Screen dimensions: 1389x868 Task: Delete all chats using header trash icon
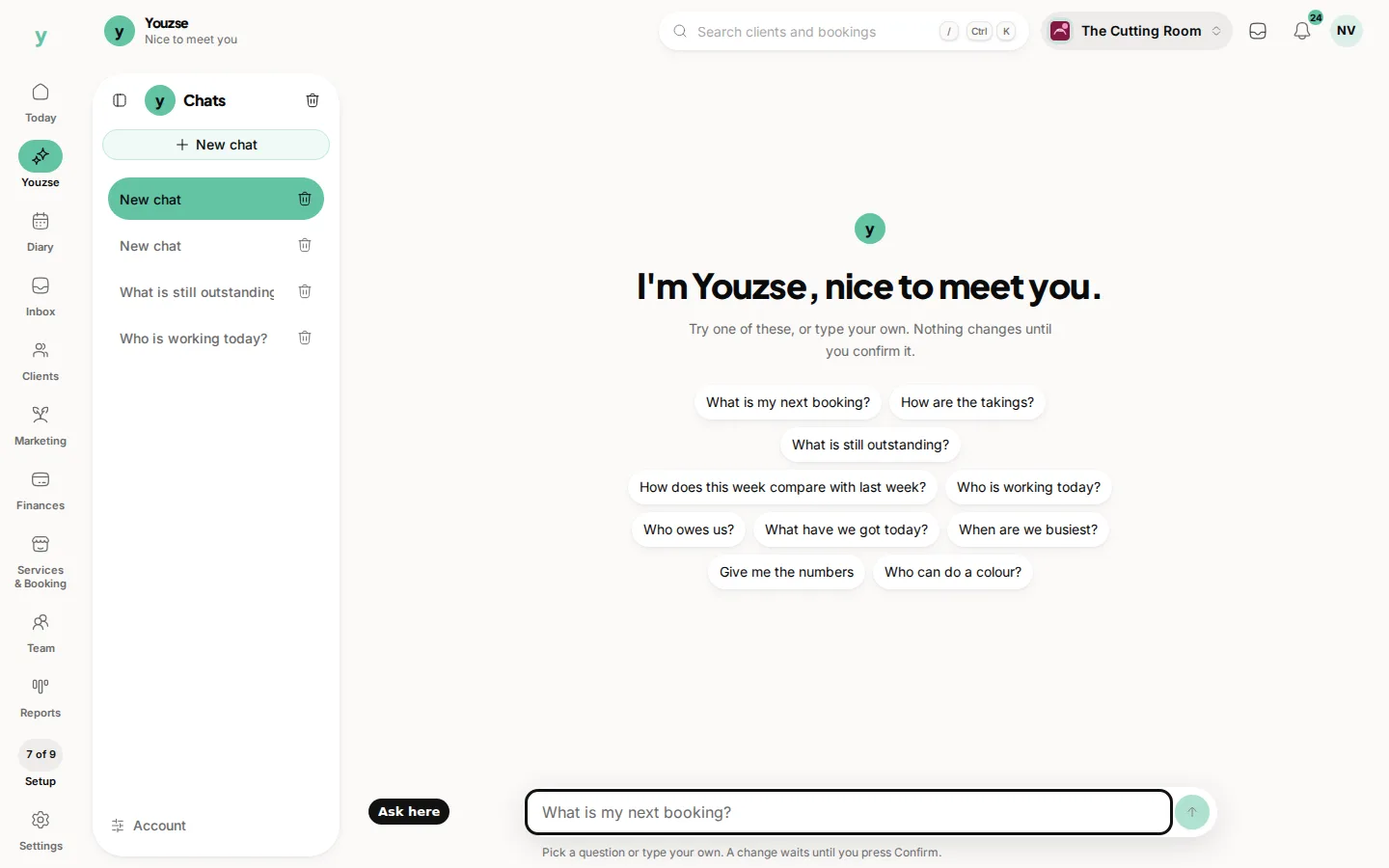(313, 100)
